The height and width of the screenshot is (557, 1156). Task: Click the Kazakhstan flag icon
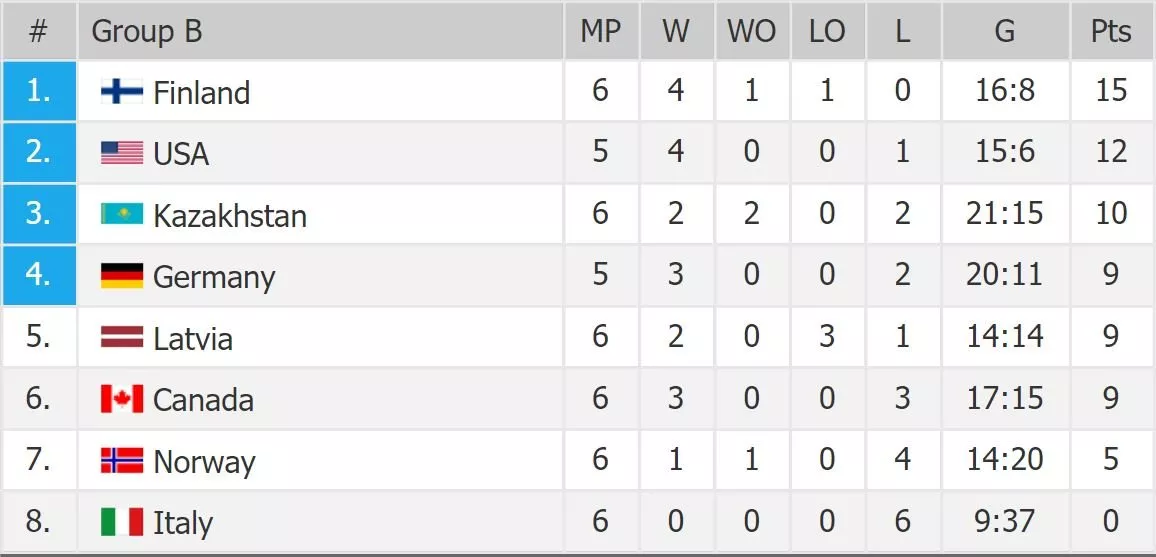pos(122,215)
